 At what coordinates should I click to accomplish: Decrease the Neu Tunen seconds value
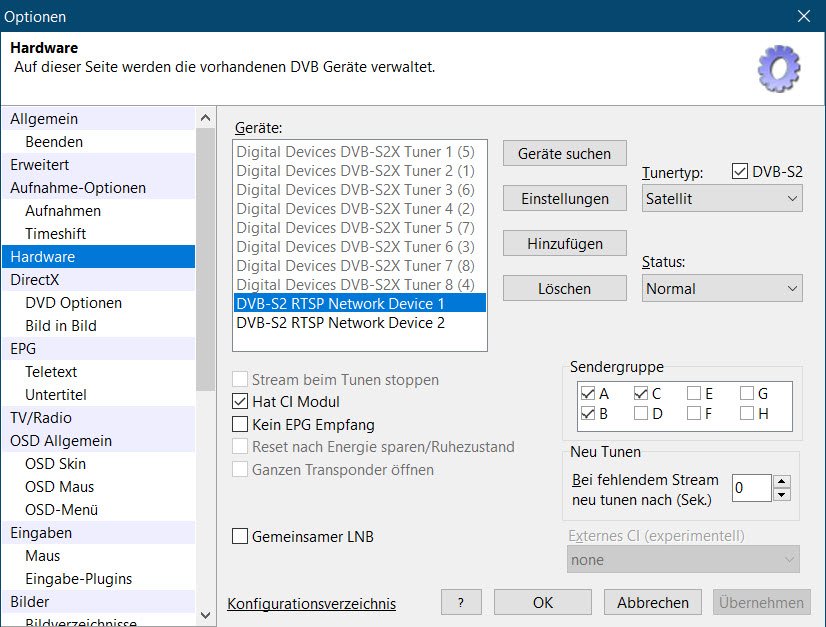click(782, 495)
